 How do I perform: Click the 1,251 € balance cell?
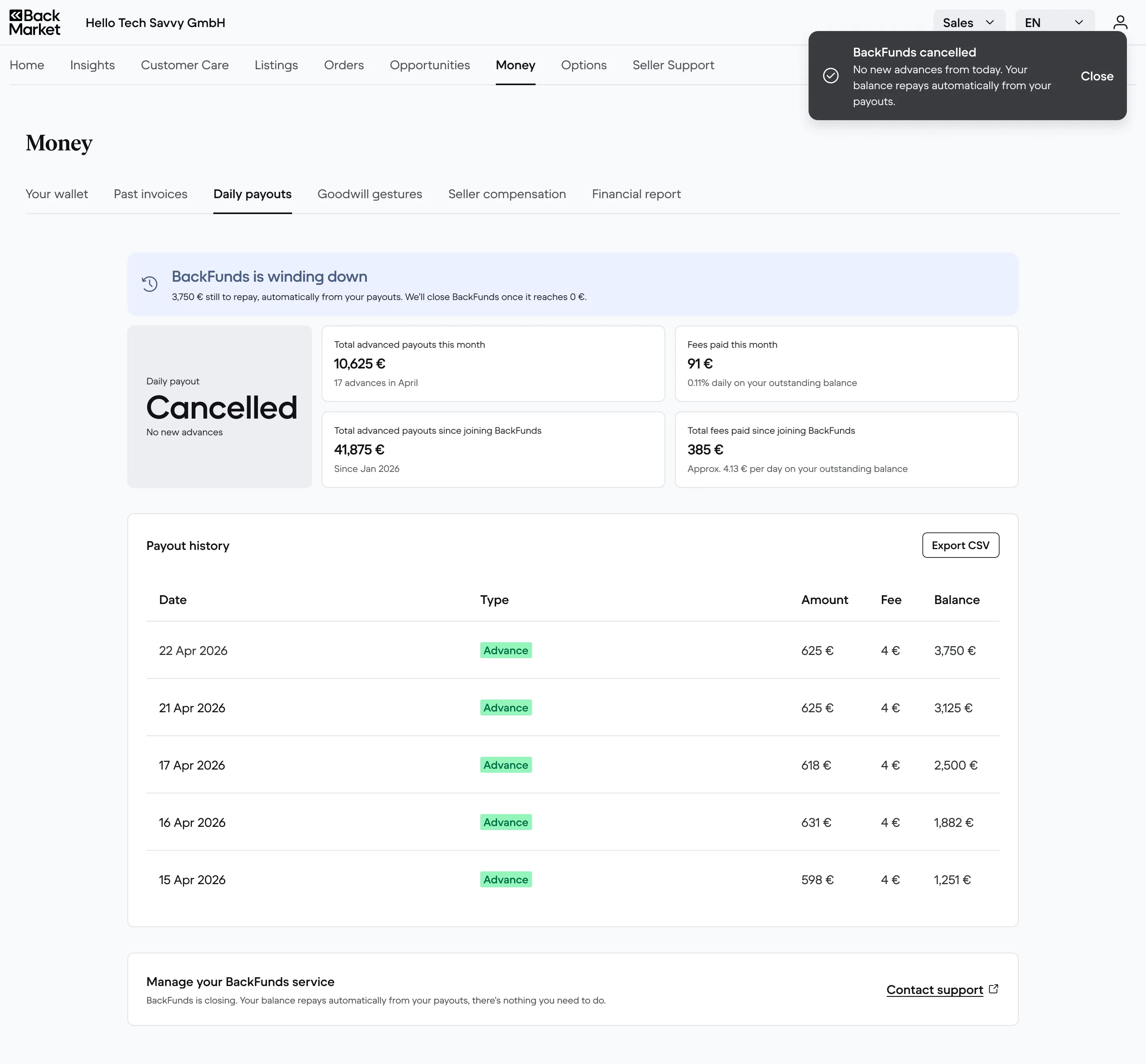click(x=953, y=880)
